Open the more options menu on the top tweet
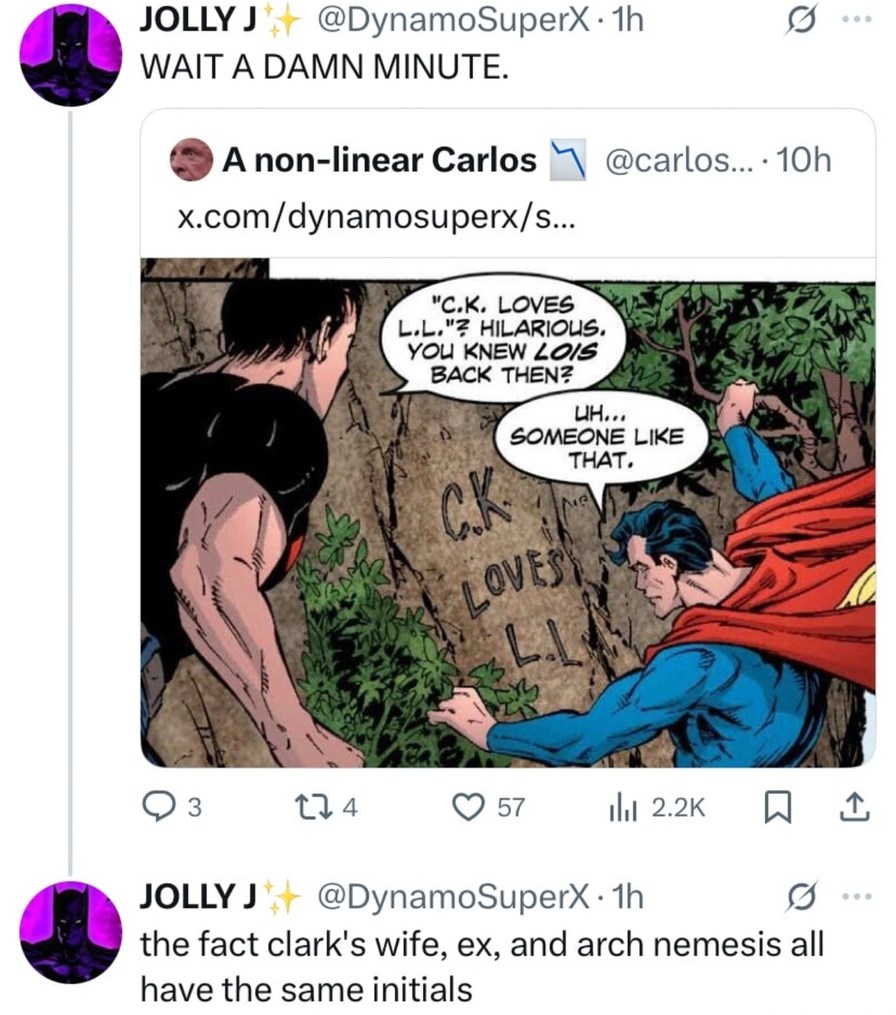The height and width of the screenshot is (1015, 896). (x=856, y=18)
